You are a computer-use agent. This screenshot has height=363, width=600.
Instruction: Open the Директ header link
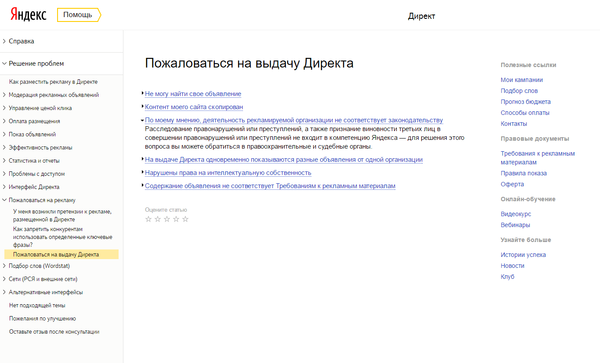tap(421, 16)
